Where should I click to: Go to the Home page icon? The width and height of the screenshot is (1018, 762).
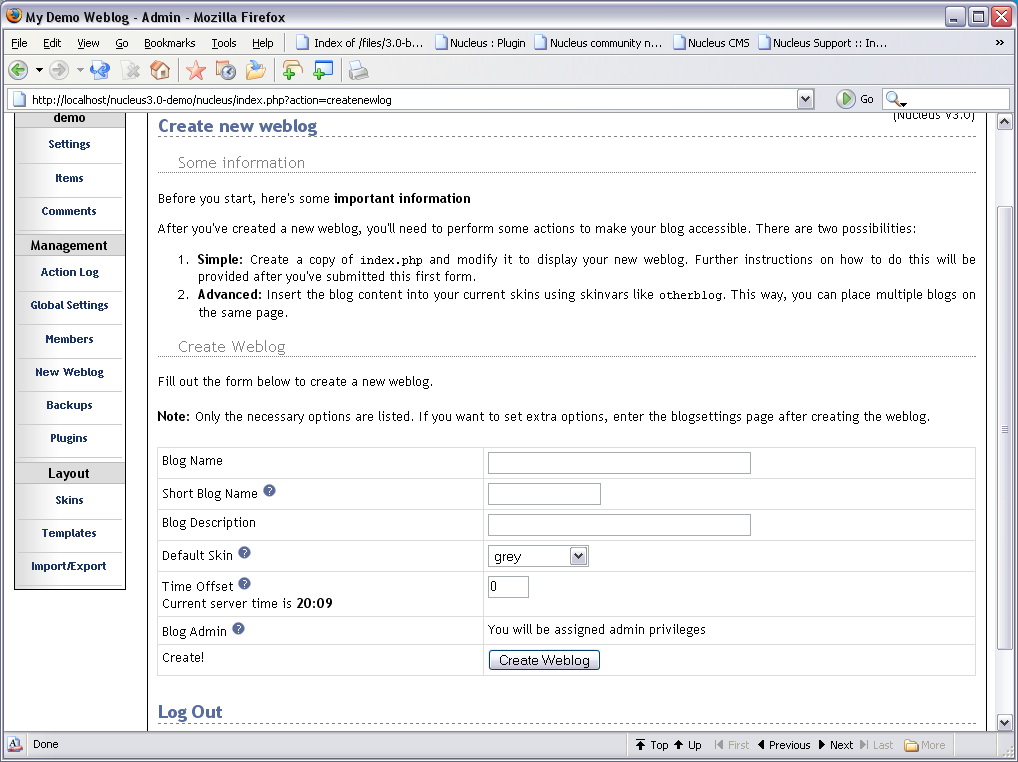pos(160,70)
